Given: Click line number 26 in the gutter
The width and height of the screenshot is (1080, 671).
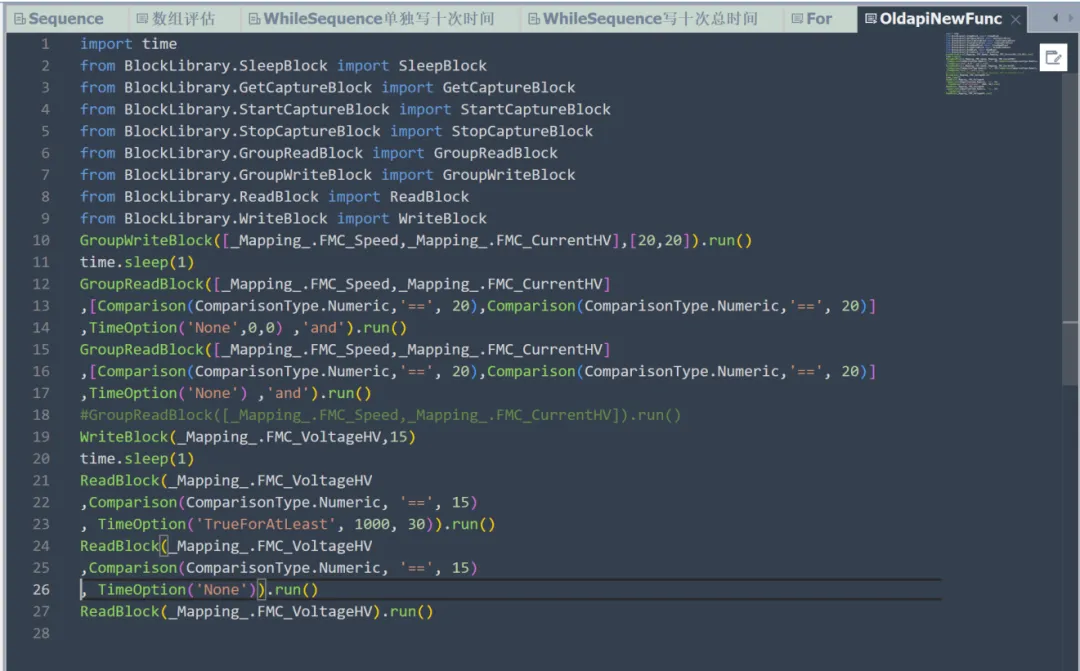Looking at the screenshot, I should (x=41, y=590).
